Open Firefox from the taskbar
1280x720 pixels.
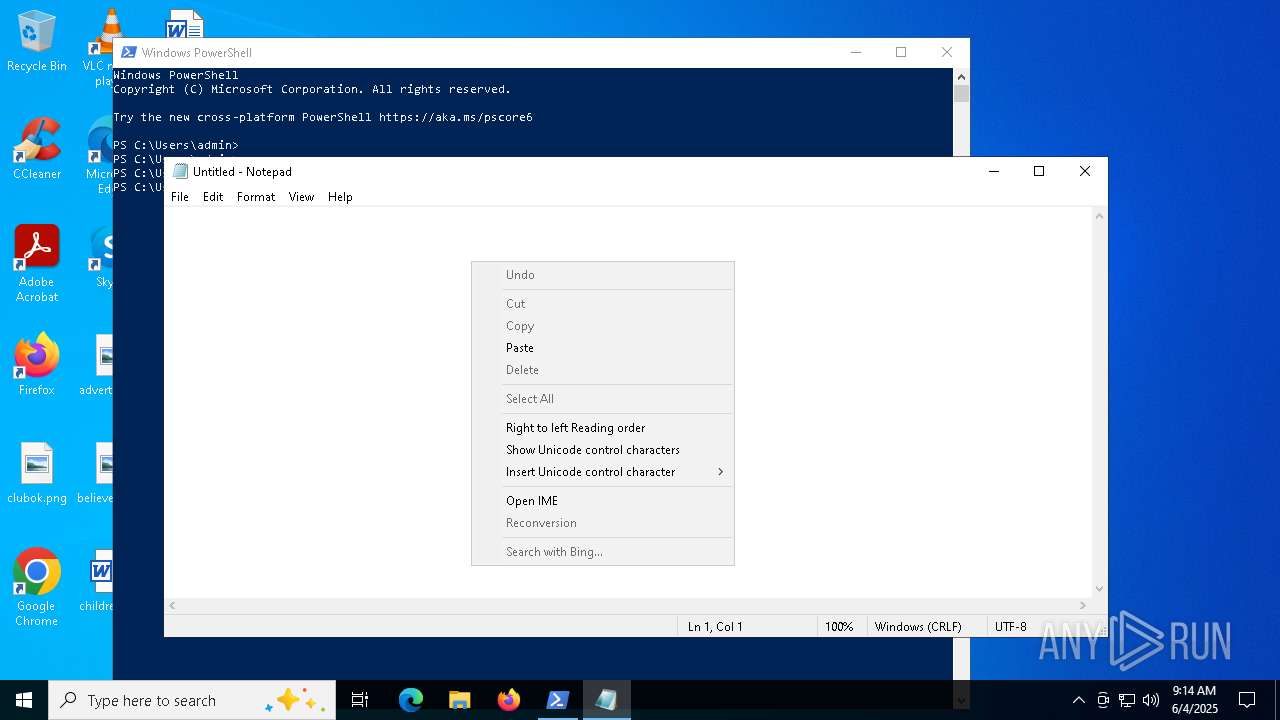(x=509, y=700)
